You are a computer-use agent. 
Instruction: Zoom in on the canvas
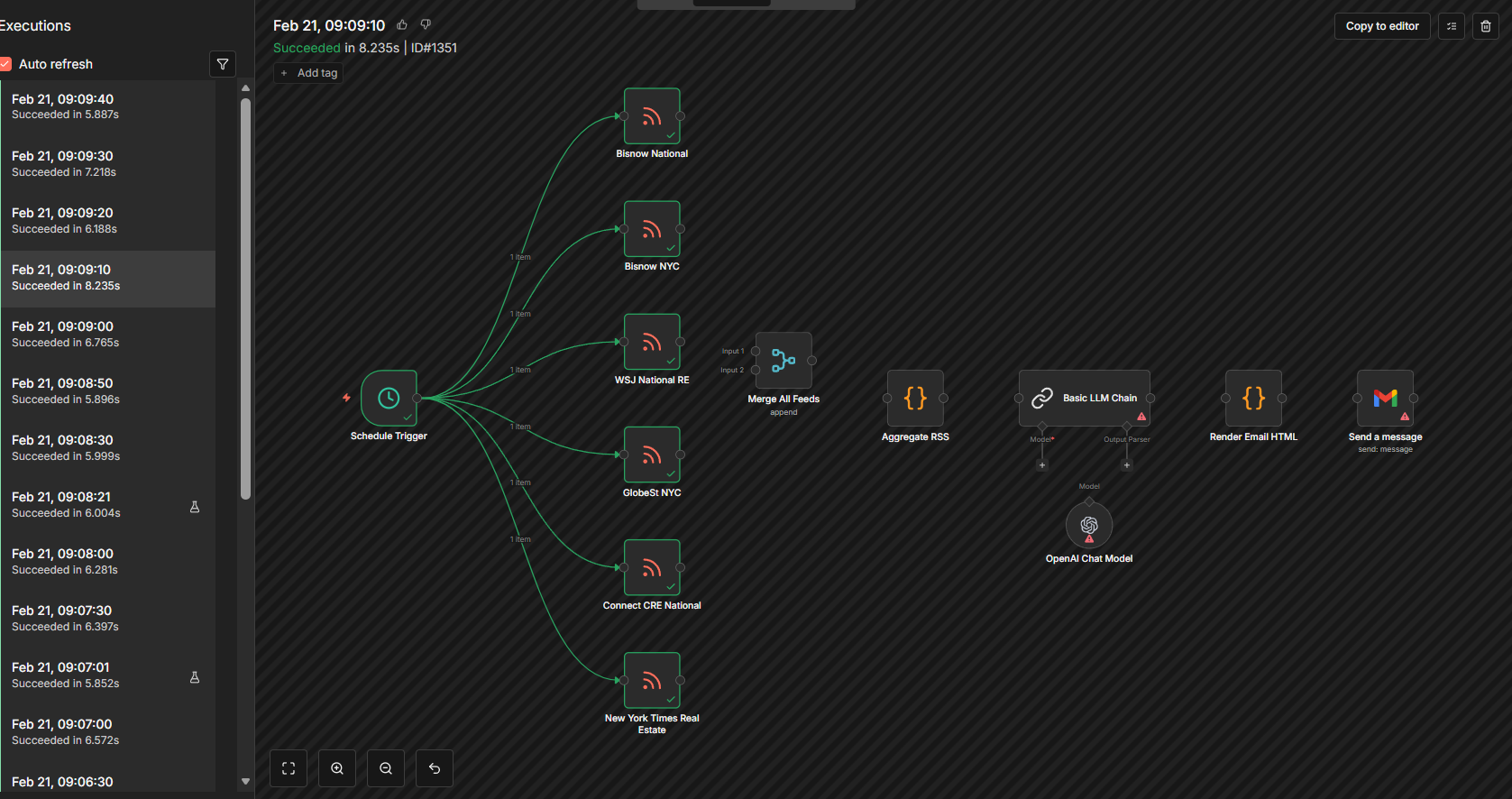coord(337,768)
